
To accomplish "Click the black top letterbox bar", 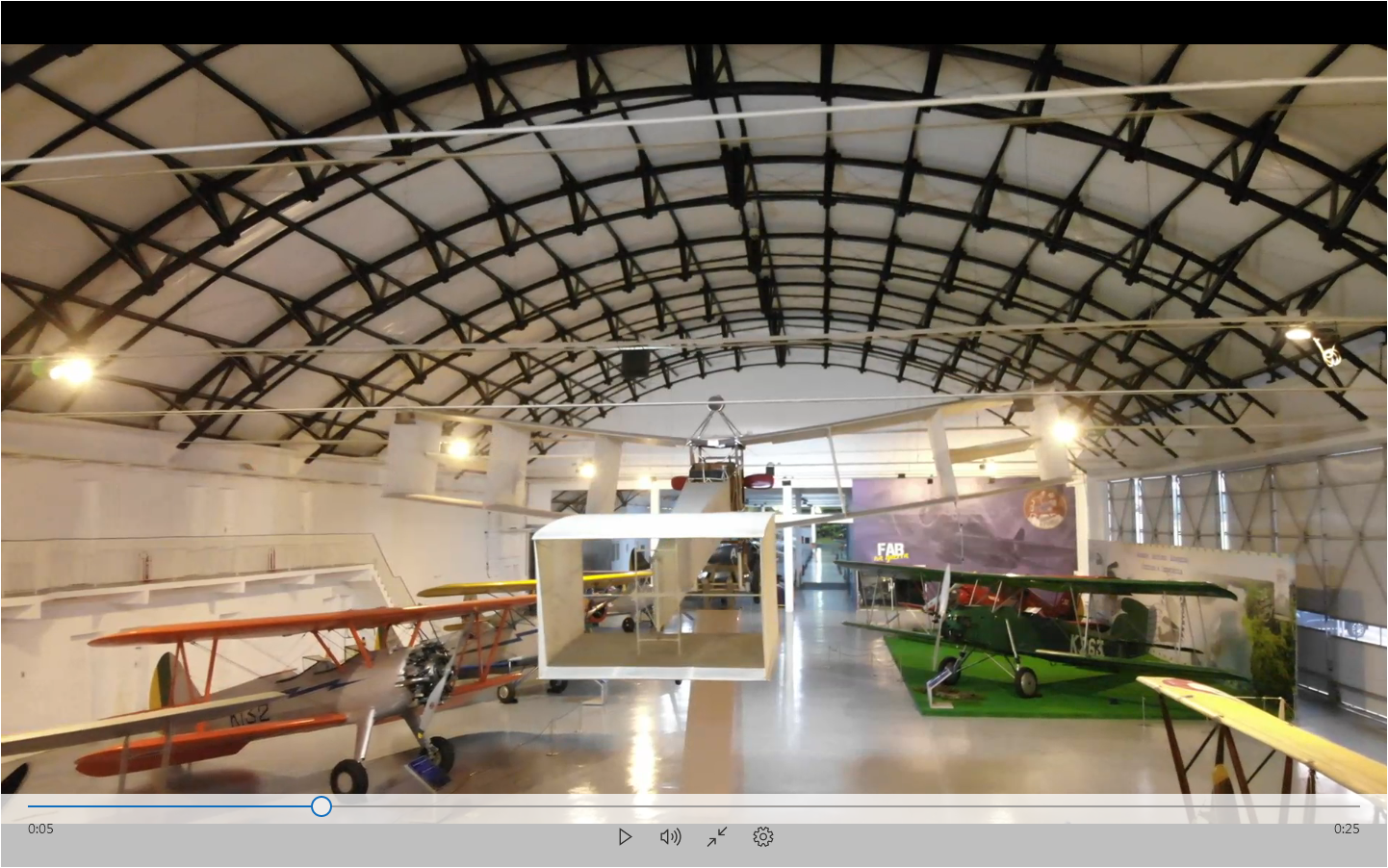I will (693, 21).
